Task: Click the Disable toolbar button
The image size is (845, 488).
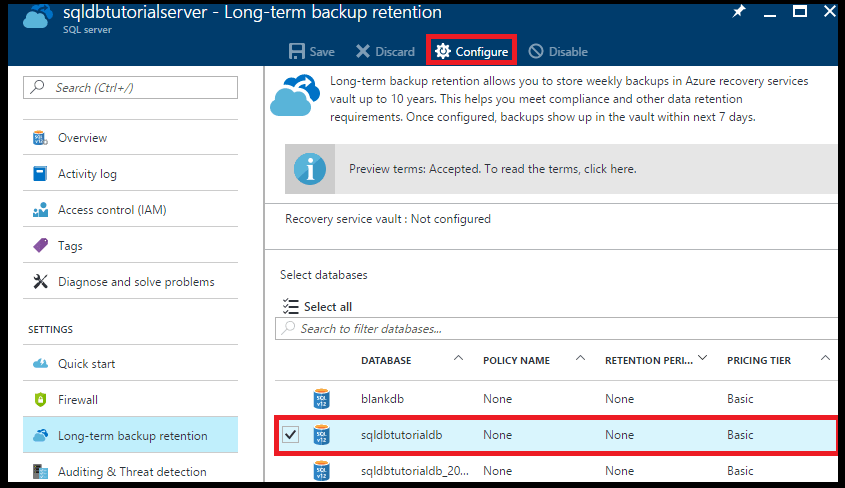Action: coord(558,52)
